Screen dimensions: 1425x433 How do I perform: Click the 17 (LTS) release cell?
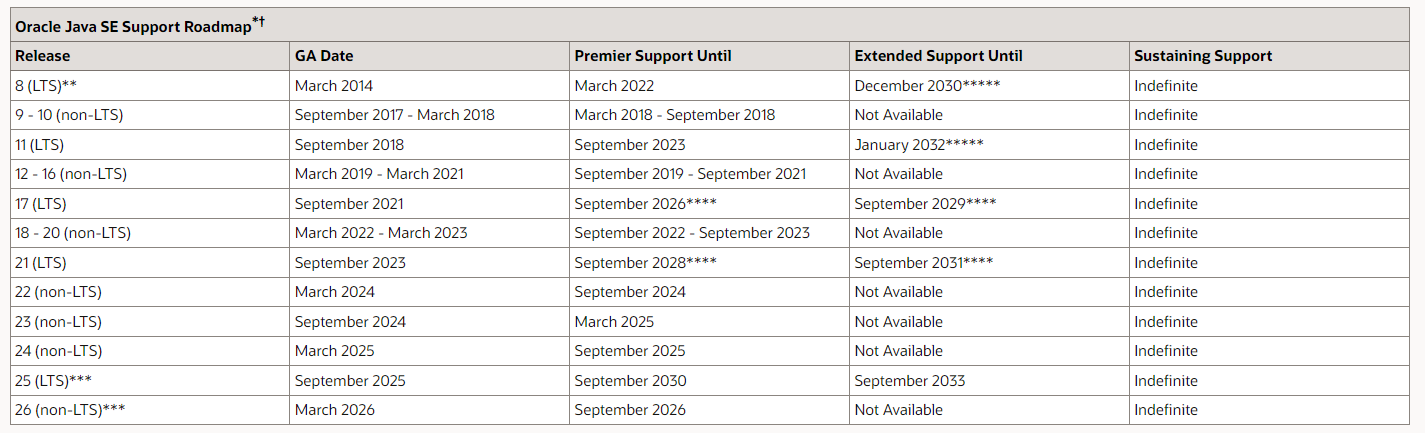click(39, 204)
